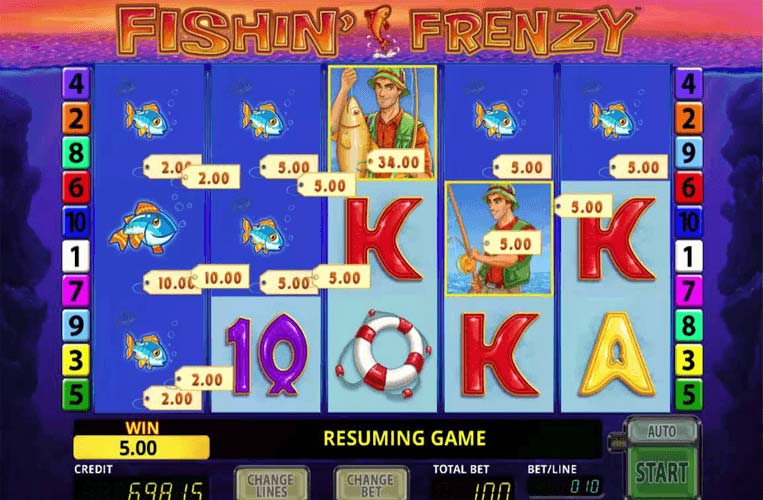Click the payline 1 marker on left side
This screenshot has width=763, height=500.
[76, 256]
